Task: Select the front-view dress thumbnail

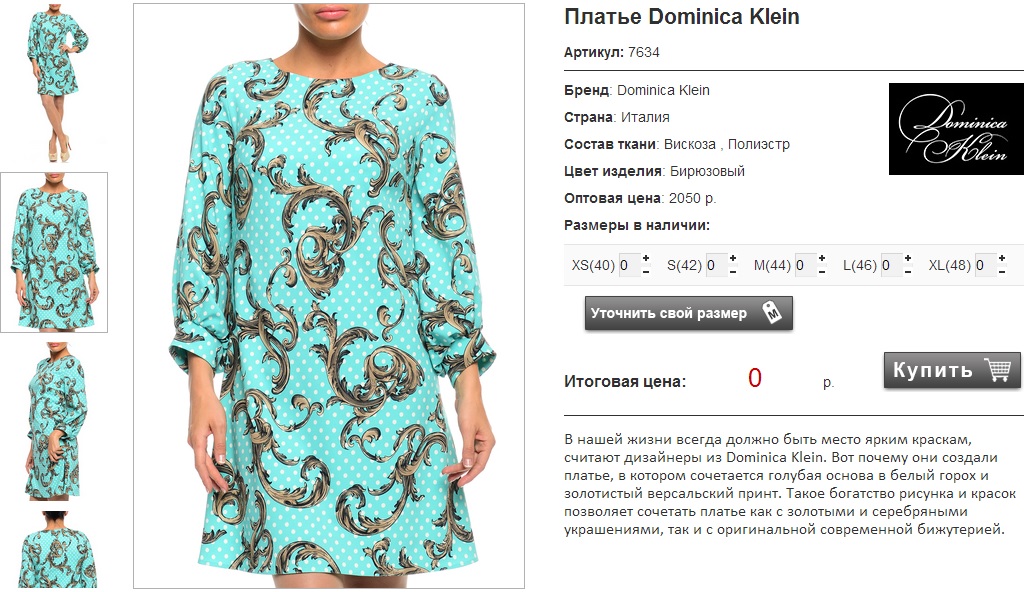Action: [54, 252]
